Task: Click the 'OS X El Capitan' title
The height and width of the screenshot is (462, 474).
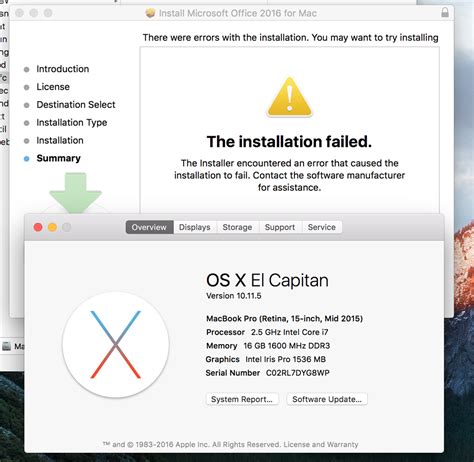Action: [267, 280]
